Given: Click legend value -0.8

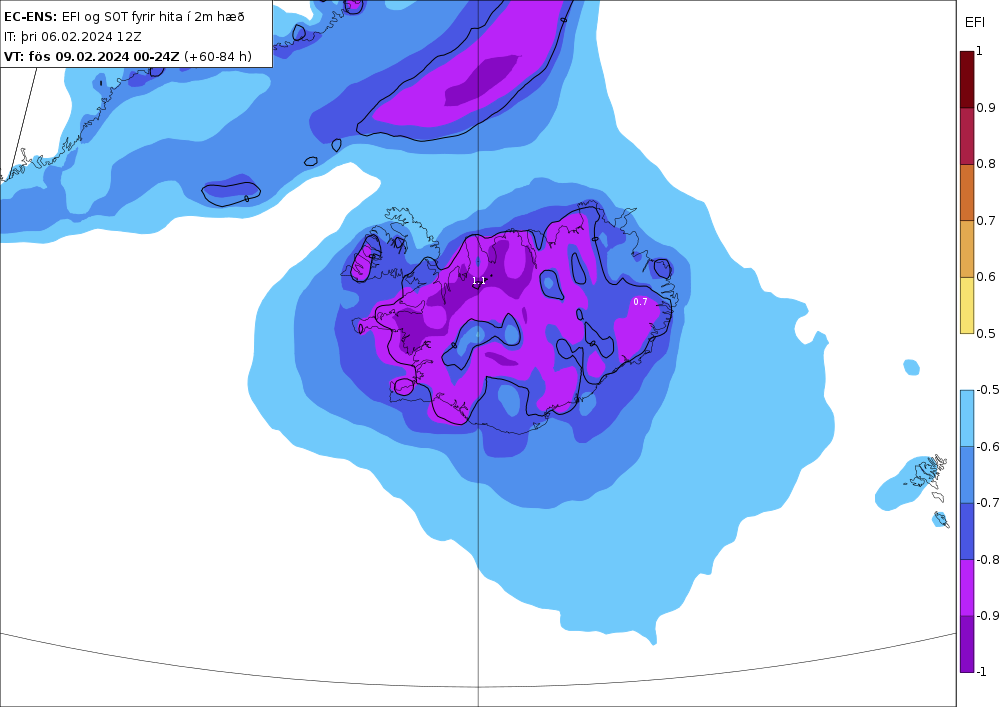Looking at the screenshot, I should tap(988, 559).
